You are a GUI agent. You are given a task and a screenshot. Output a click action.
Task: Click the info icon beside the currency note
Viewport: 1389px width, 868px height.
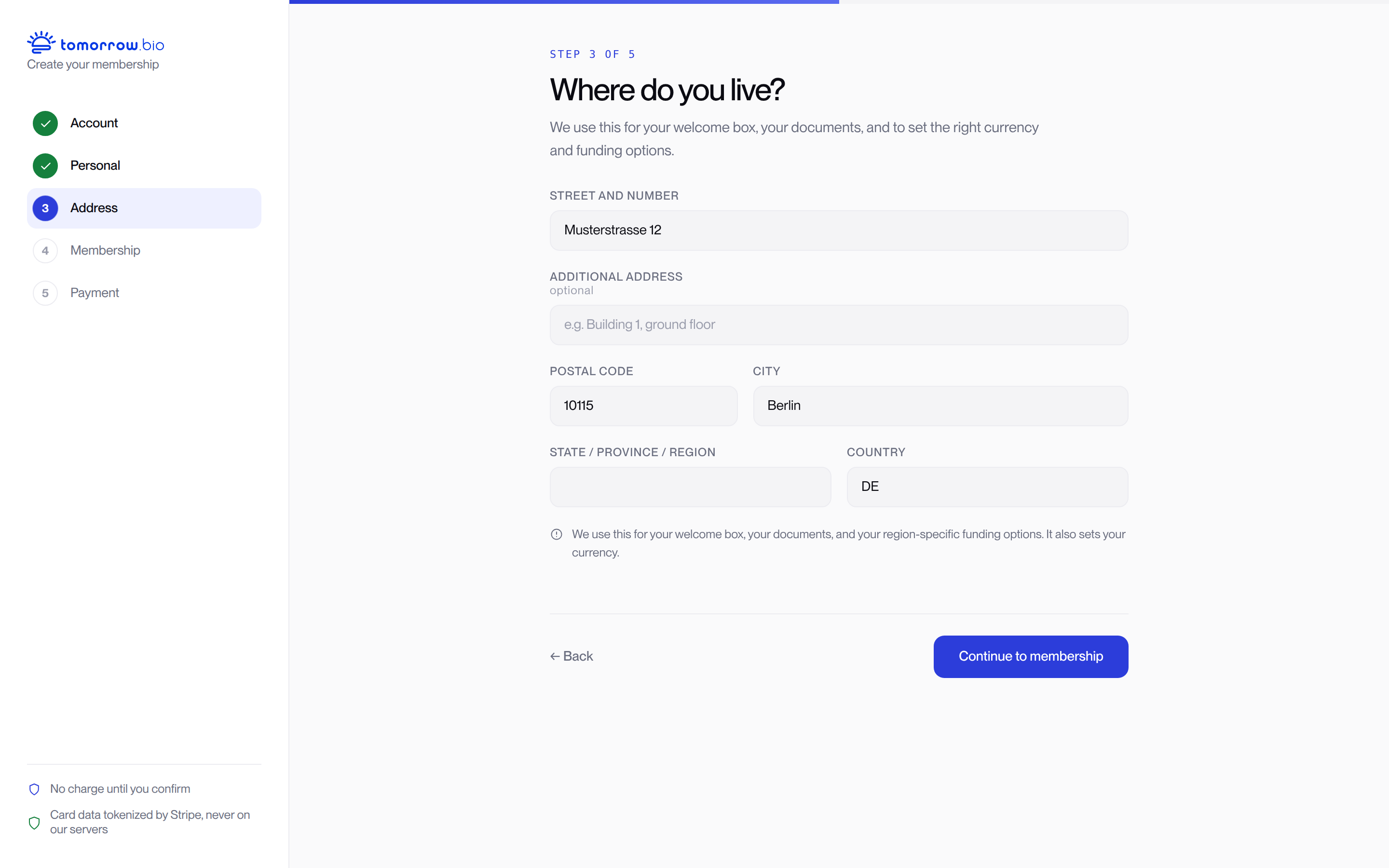coord(556,534)
